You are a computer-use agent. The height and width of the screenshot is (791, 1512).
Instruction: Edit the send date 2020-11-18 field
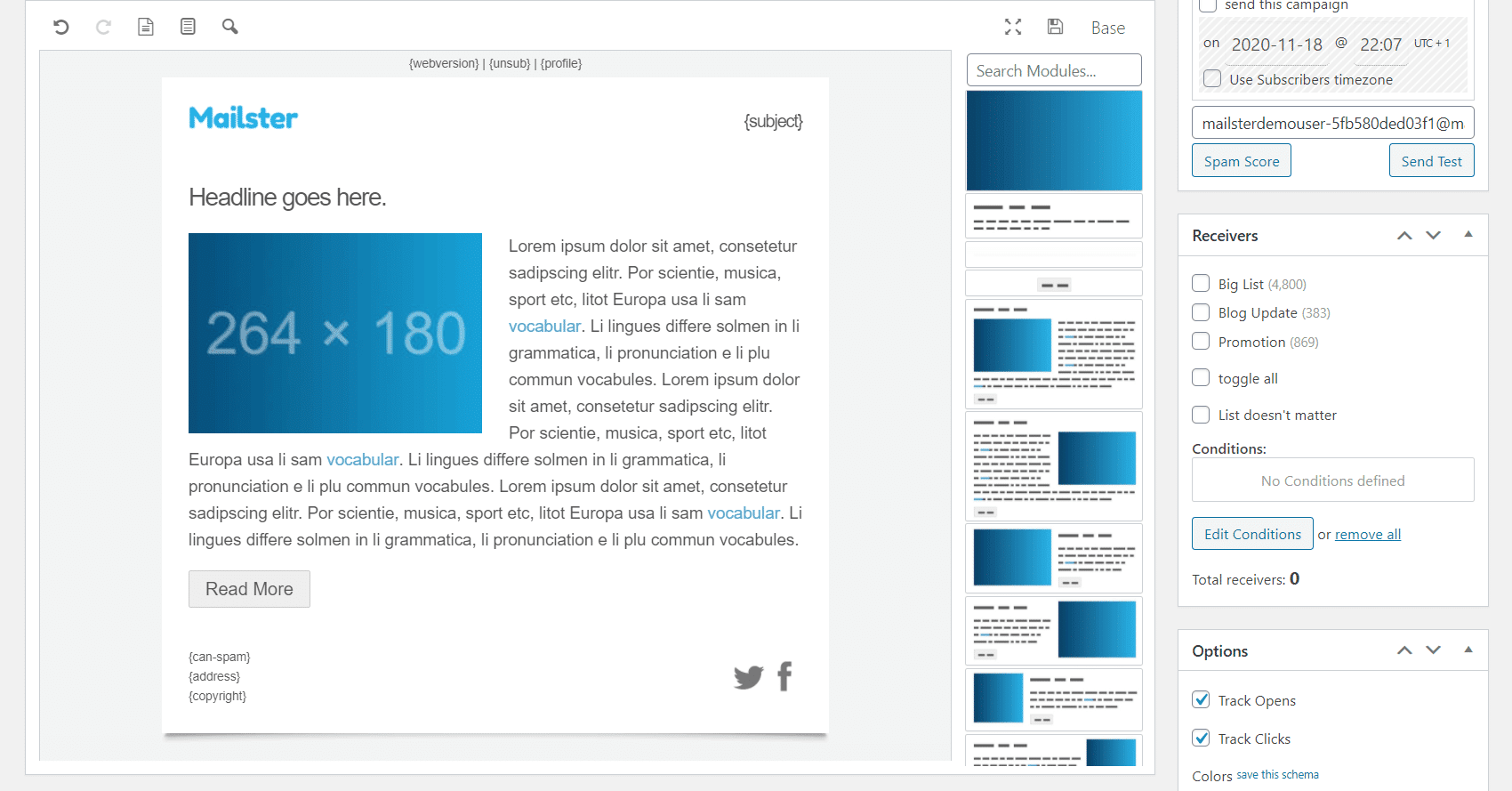pyautogui.click(x=1276, y=44)
